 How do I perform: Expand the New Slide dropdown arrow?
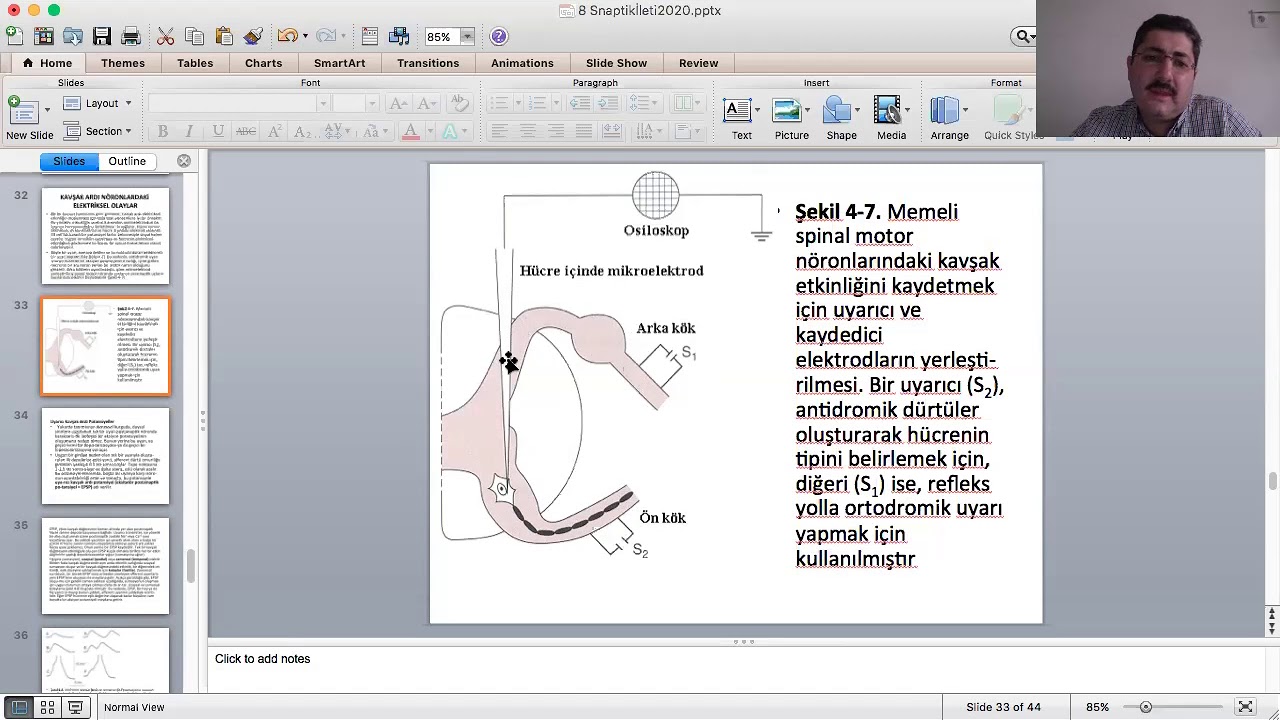click(x=46, y=110)
